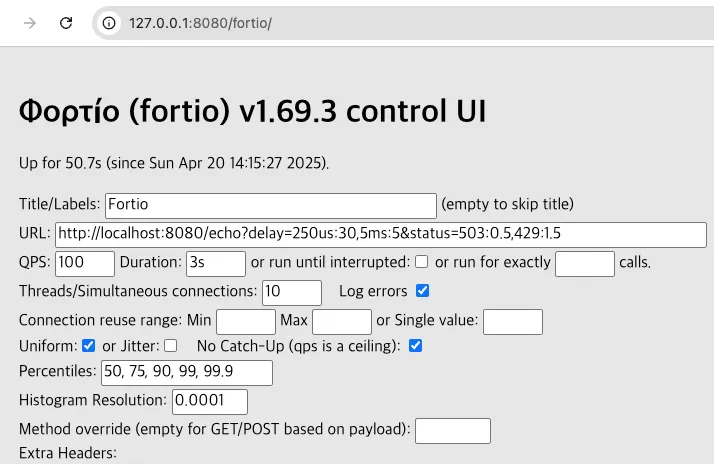Untick the Log errors checkbox

pyautogui.click(x=423, y=291)
